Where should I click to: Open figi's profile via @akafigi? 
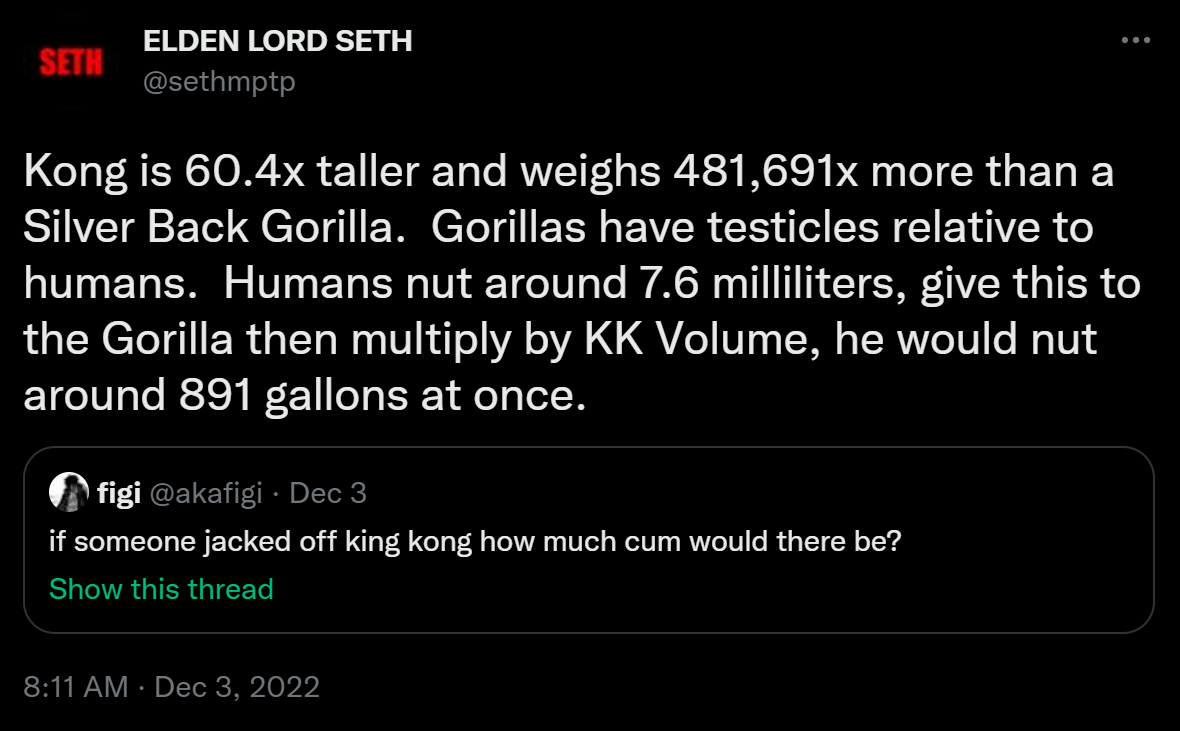click(208, 492)
